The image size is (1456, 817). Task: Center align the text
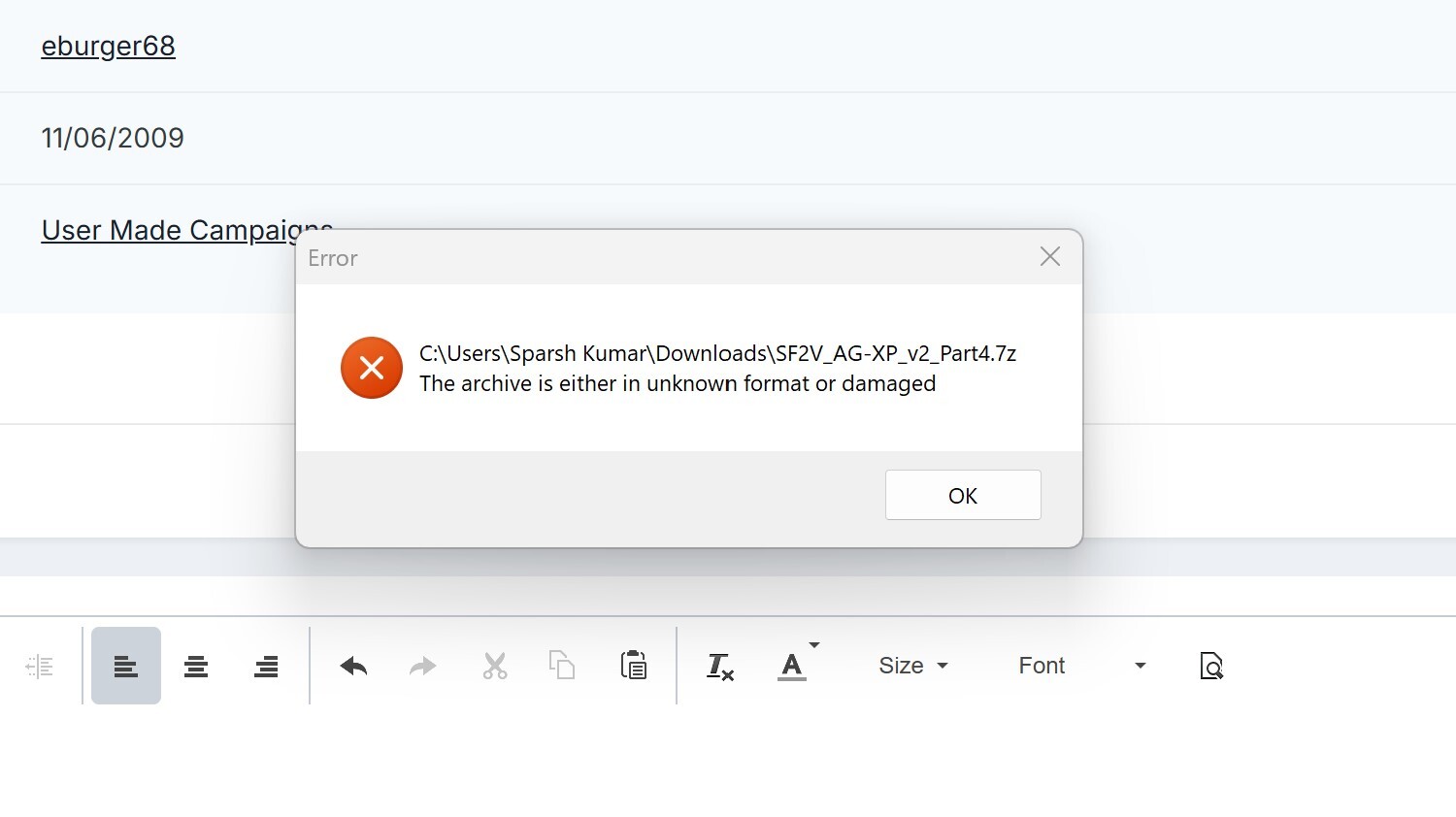click(x=196, y=667)
